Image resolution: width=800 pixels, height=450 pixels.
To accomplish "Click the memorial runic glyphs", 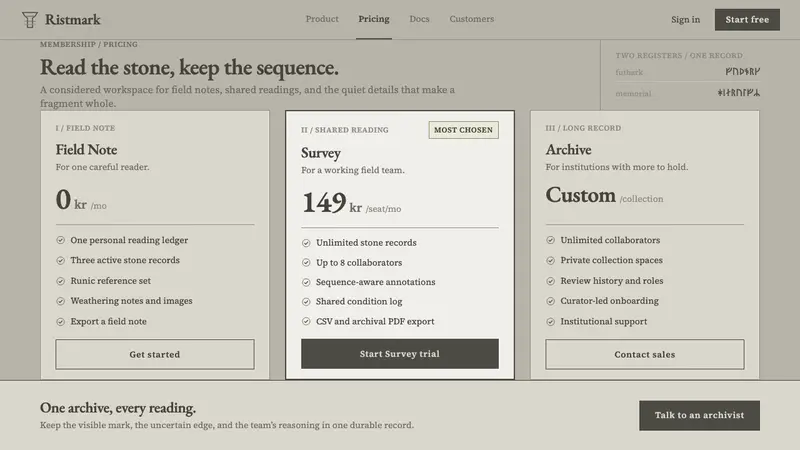I will coord(738,93).
